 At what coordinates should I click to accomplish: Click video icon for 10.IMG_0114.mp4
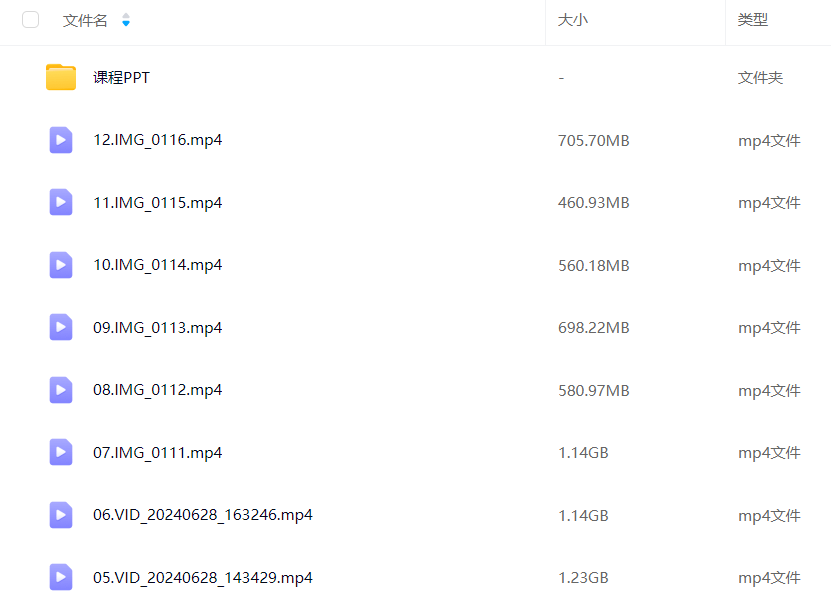[61, 265]
